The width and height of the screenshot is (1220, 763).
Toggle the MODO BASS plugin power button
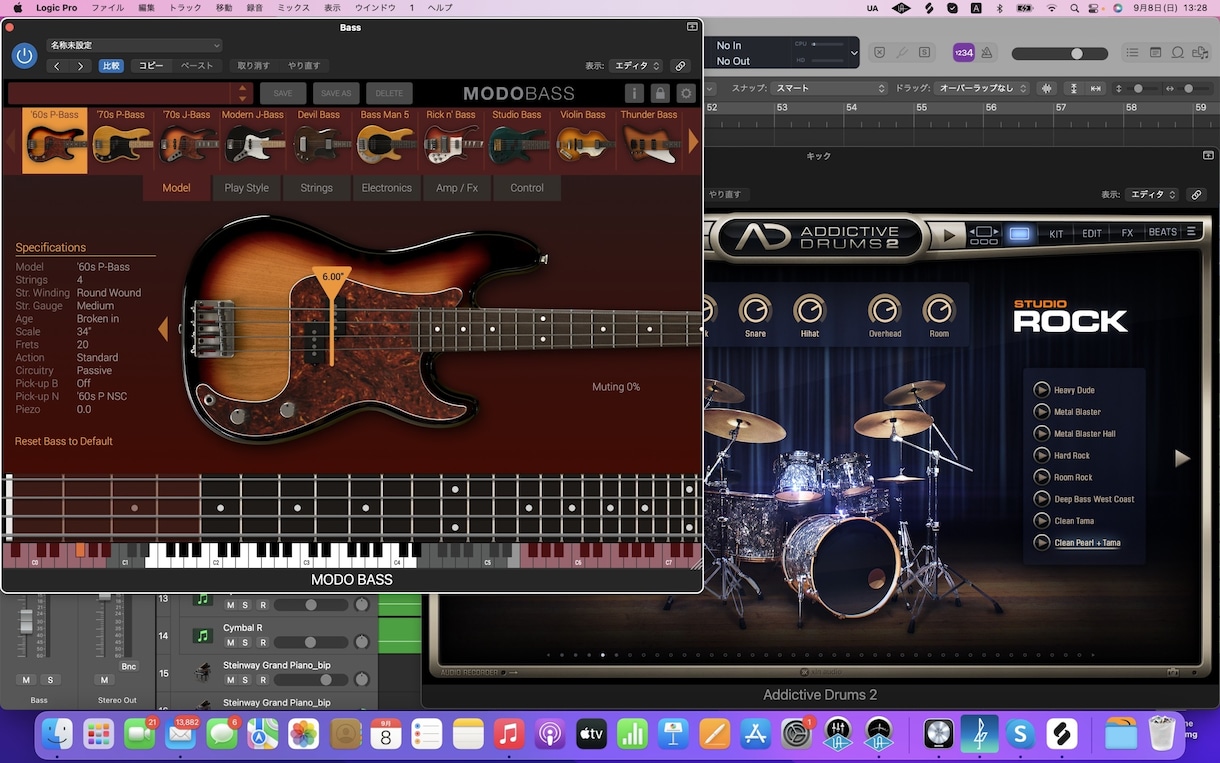(25, 56)
